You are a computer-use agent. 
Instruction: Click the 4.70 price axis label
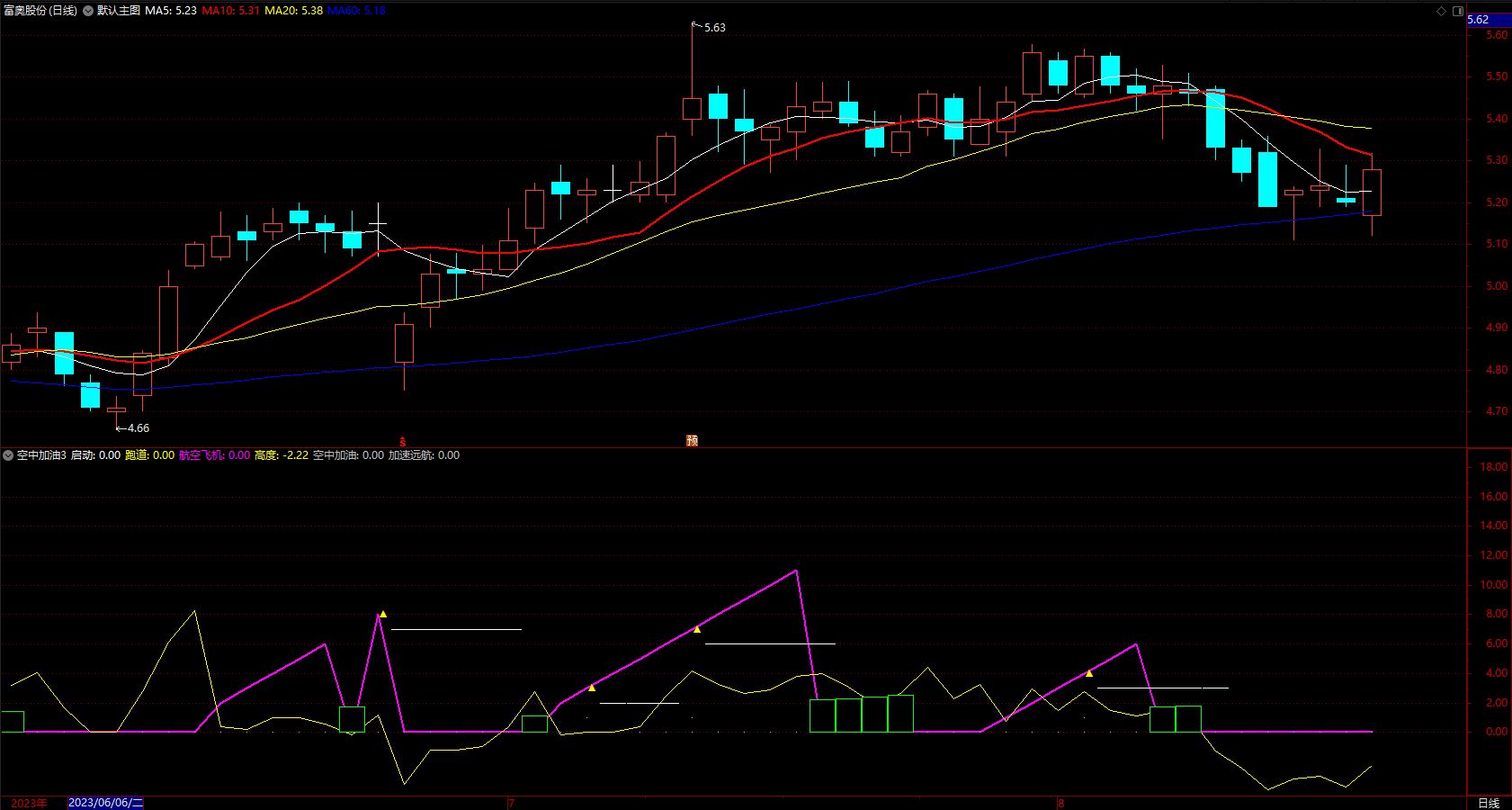point(1497,411)
